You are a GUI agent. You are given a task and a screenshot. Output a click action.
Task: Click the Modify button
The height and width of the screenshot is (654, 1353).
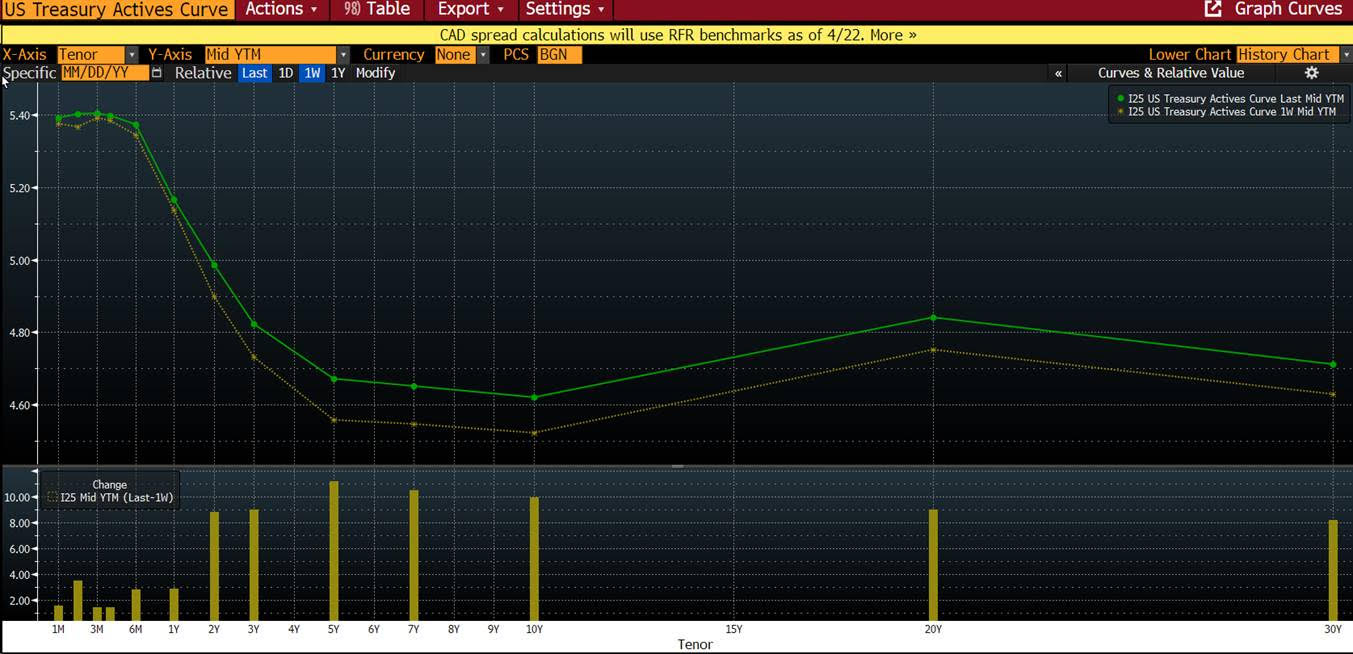(375, 73)
